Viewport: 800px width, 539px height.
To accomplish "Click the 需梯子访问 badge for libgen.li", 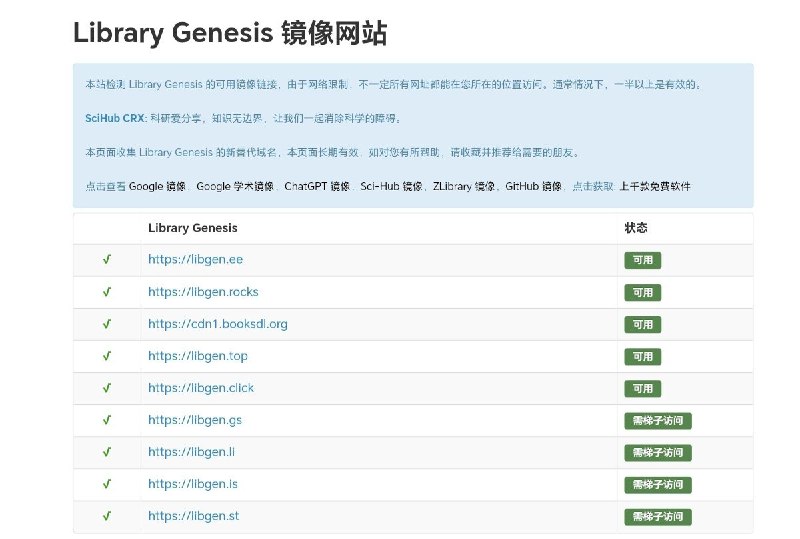I will point(658,453).
